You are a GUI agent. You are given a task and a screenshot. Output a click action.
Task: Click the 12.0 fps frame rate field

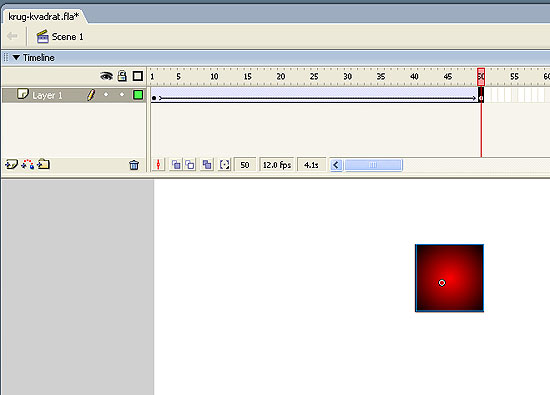tap(277, 165)
